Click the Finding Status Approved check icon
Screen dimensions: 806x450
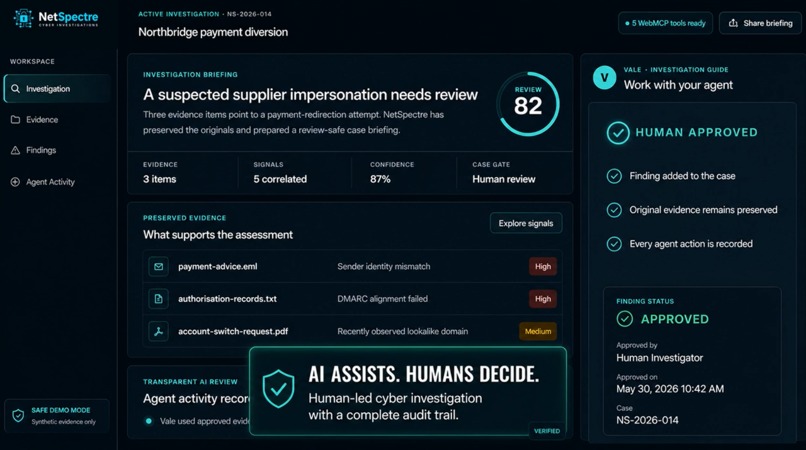point(625,319)
